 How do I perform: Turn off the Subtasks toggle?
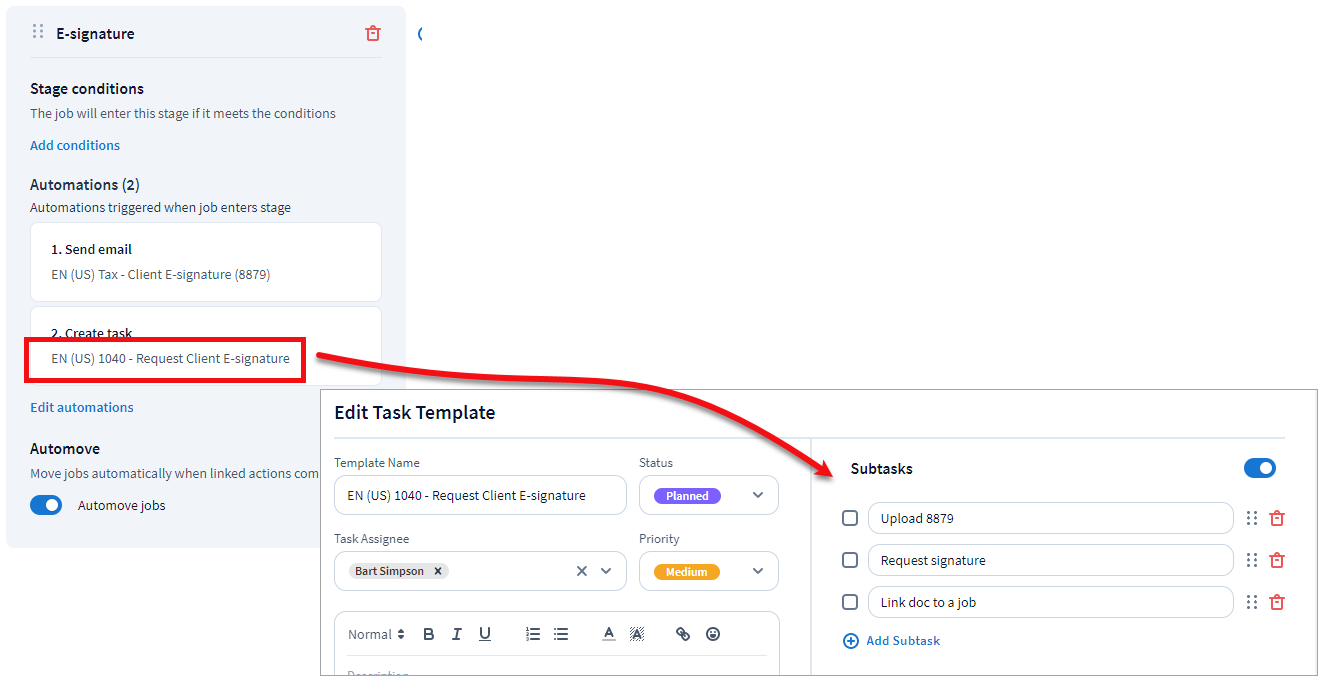pyautogui.click(x=1259, y=468)
